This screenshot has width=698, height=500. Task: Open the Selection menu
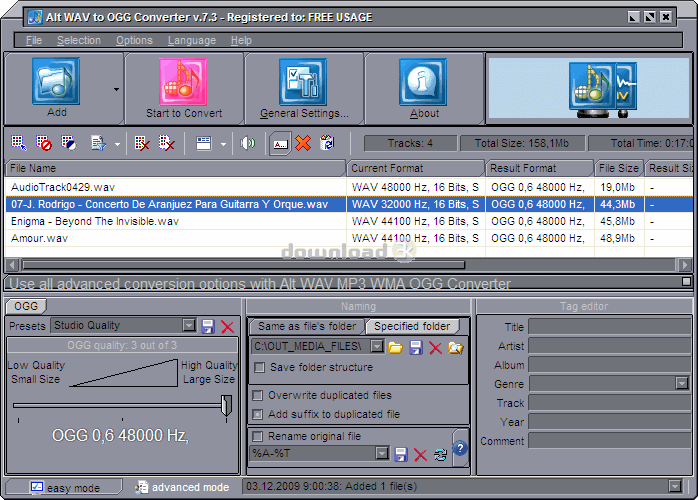[x=79, y=41]
